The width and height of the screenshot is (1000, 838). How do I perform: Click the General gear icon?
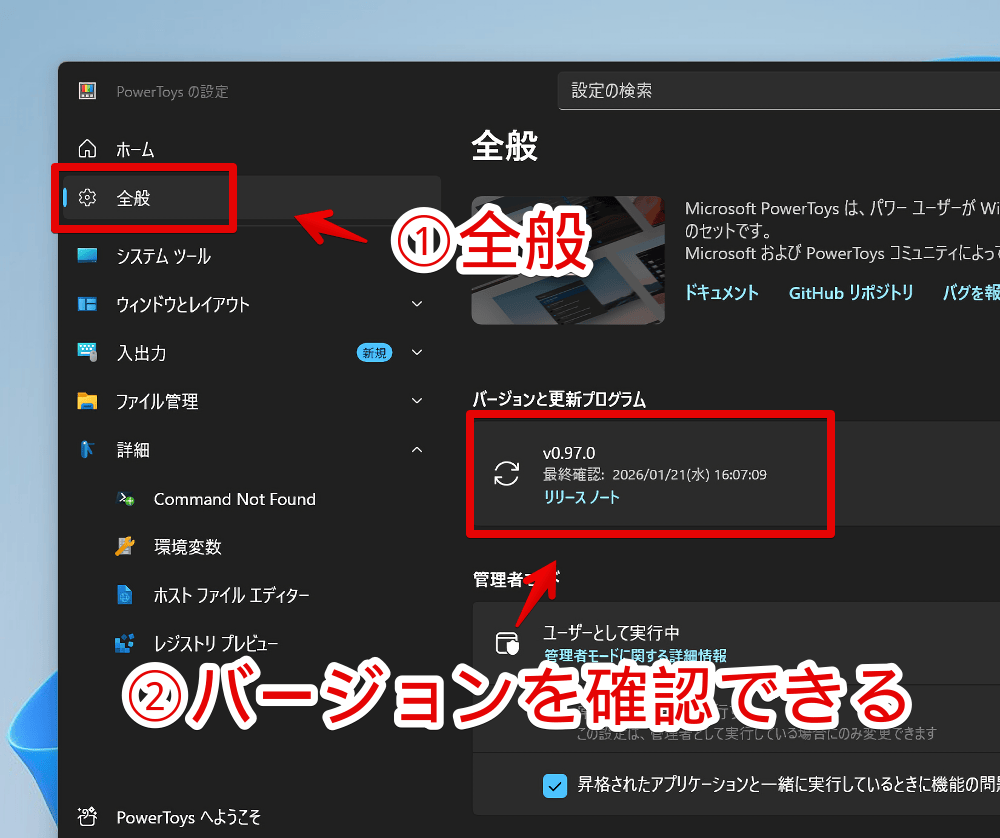[x=88, y=198]
